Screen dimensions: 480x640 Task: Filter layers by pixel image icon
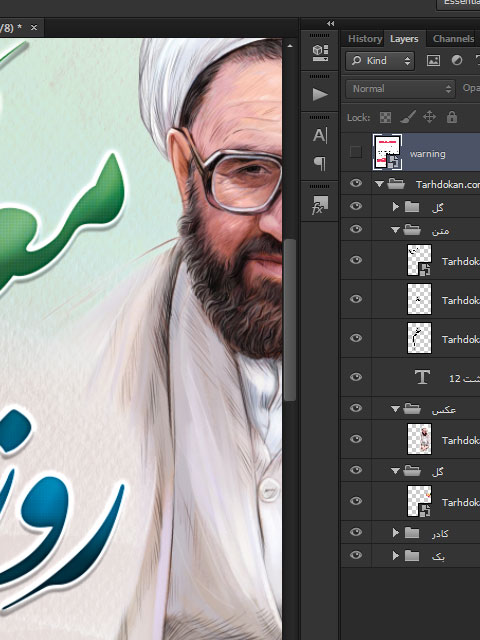point(433,61)
